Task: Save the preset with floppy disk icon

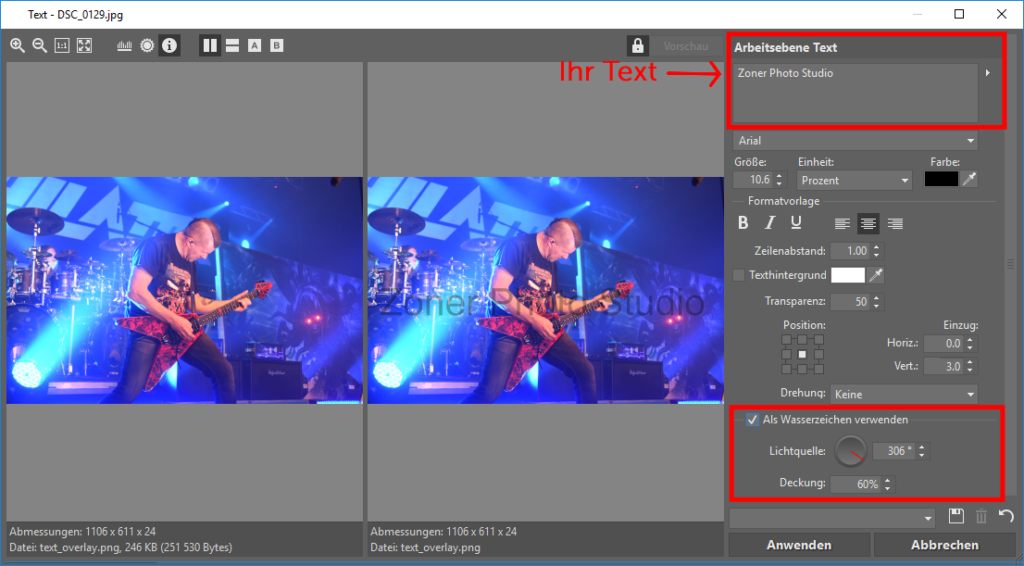Action: 956,516
